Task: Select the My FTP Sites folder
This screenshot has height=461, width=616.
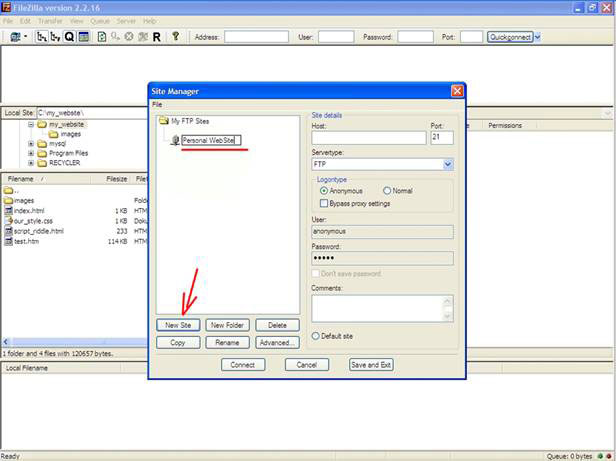Action: click(190, 121)
